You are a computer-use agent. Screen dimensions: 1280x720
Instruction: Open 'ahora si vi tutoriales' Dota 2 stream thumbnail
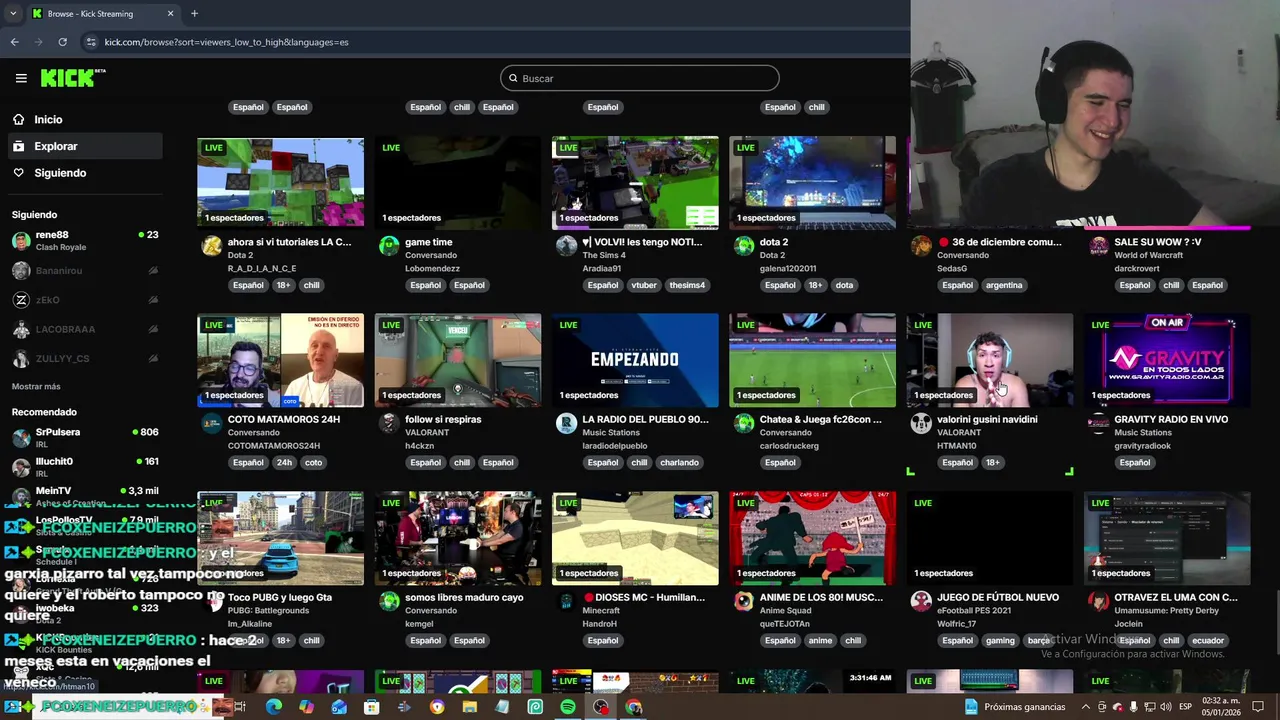click(280, 181)
